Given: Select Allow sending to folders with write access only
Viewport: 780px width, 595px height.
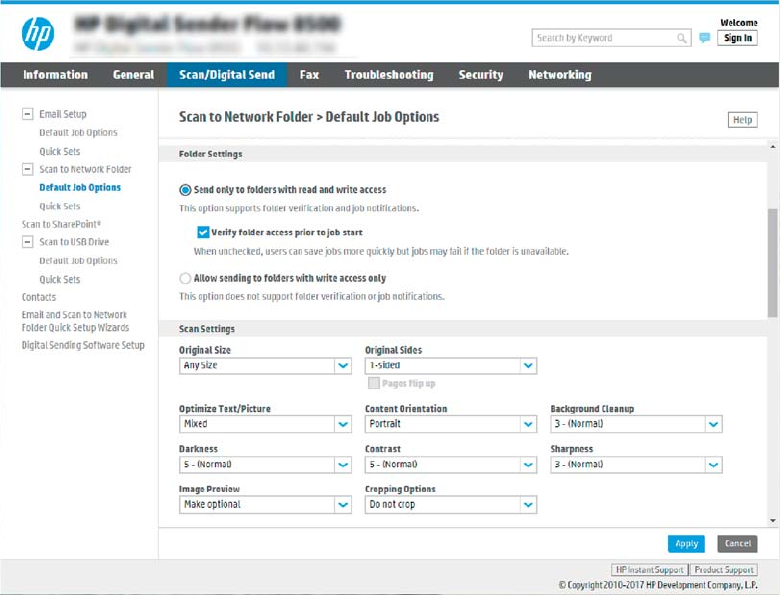Looking at the screenshot, I should [x=185, y=278].
